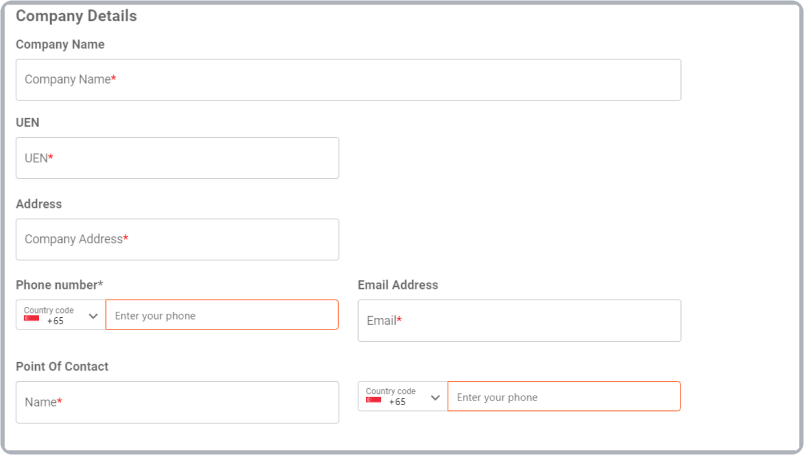
Task: Focus the Company Name text field
Action: pos(348,80)
